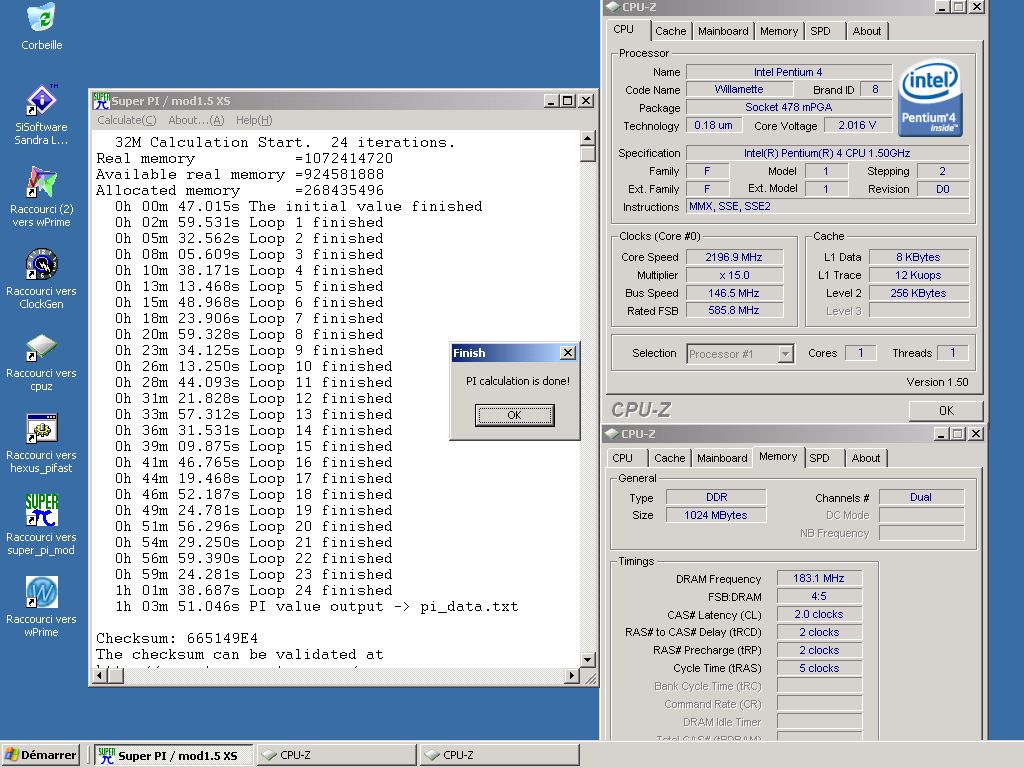The image size is (1024, 768).
Task: Click the Super PI title bar icon
Action: (x=101, y=101)
